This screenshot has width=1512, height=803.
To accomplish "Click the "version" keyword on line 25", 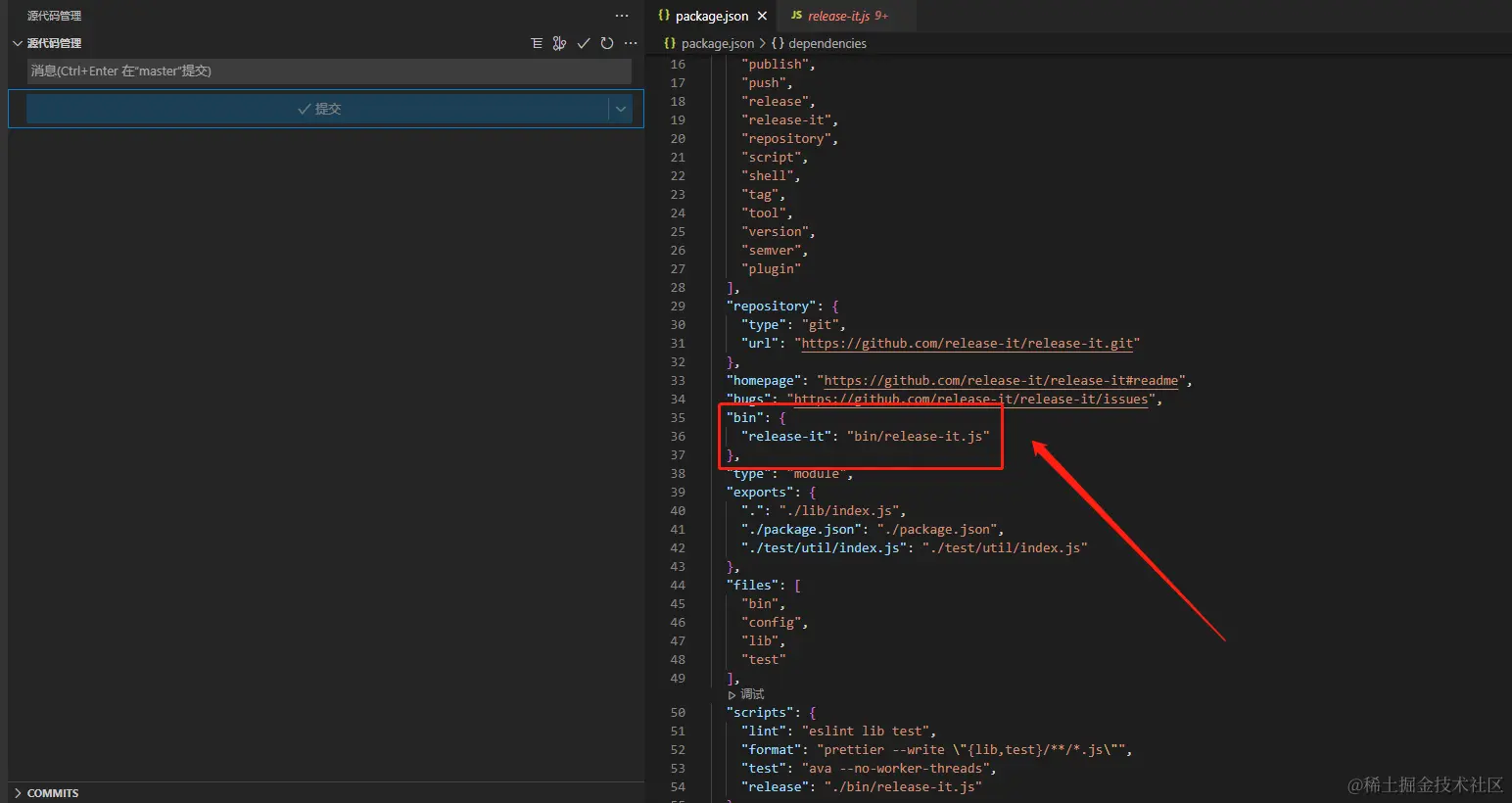I will coord(775,232).
